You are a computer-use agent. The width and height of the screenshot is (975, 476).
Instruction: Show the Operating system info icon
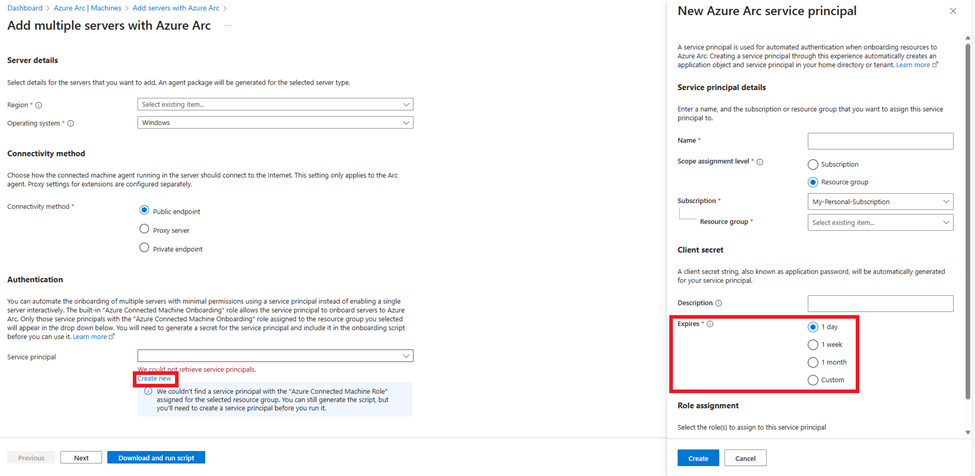point(70,123)
